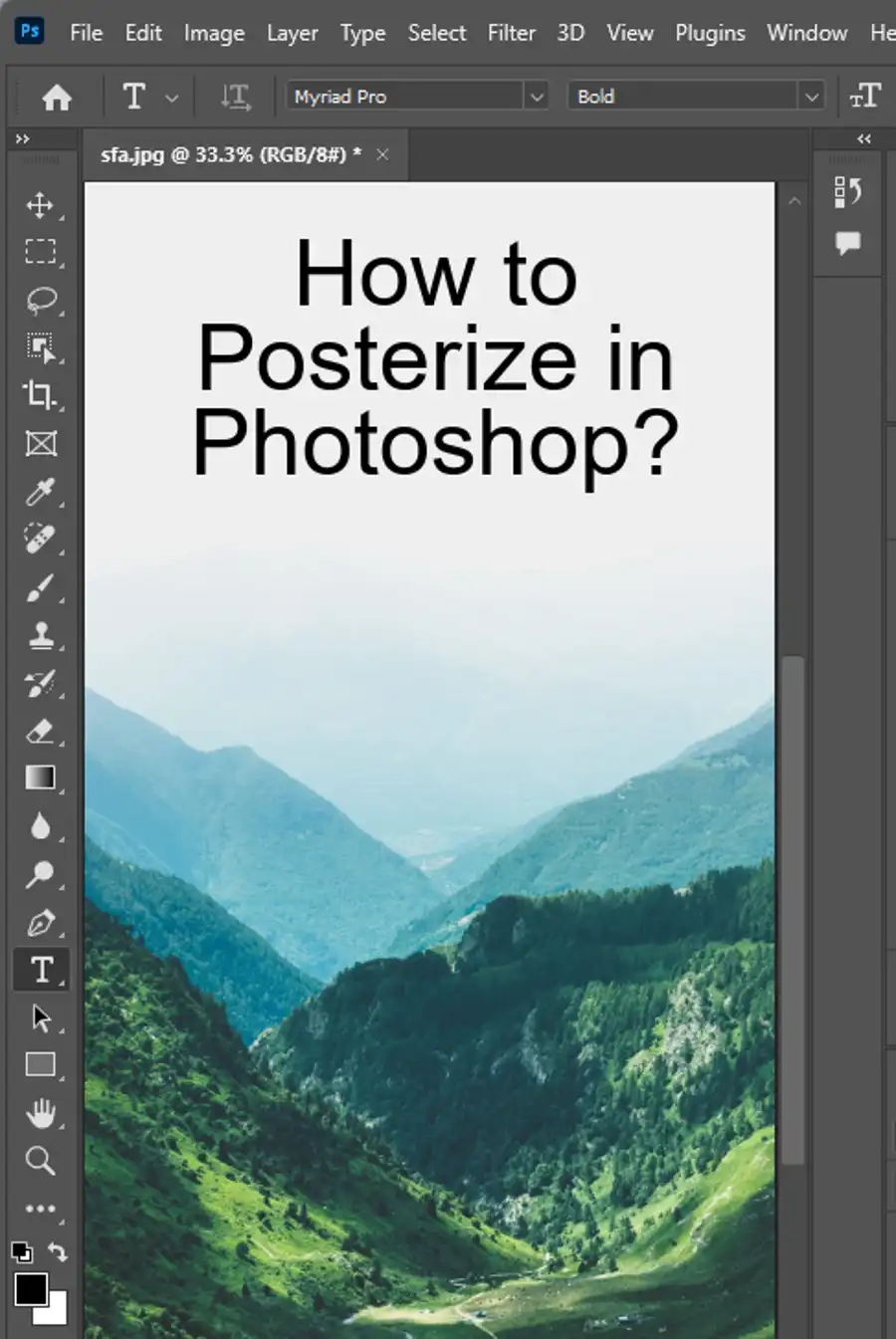Open the Layer menu
Viewport: 896px width, 1339px height.
292,33
